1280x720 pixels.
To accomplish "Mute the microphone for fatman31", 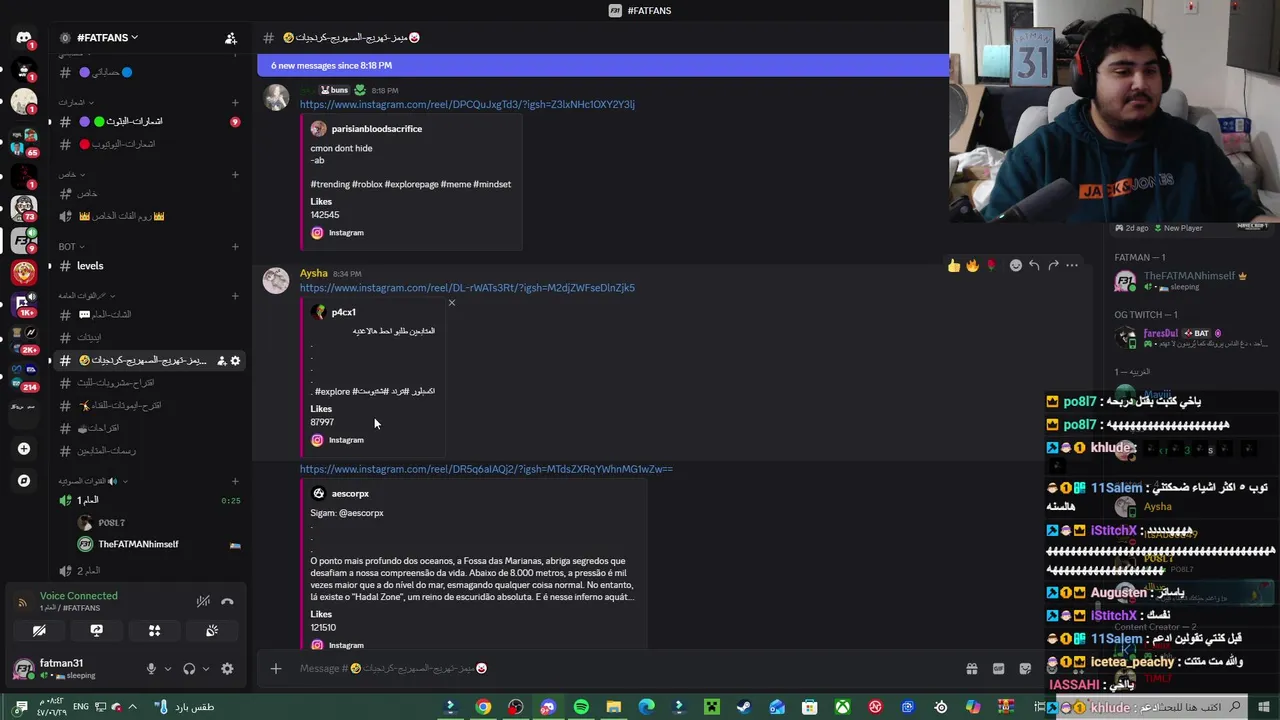I will 151,669.
